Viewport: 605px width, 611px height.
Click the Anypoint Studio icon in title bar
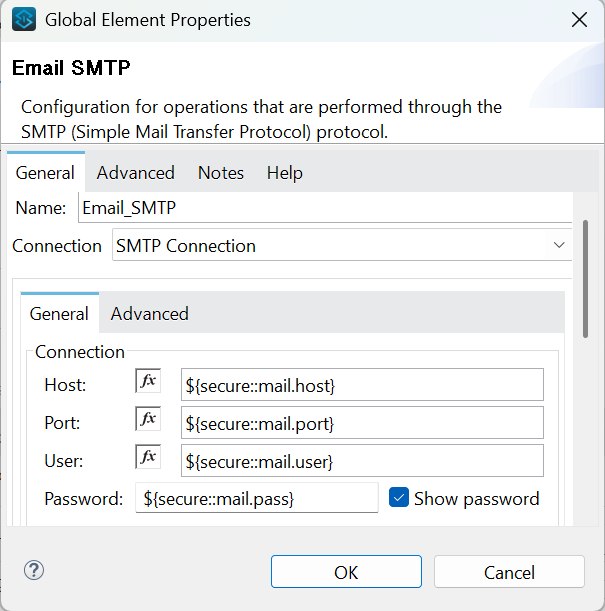pos(24,19)
